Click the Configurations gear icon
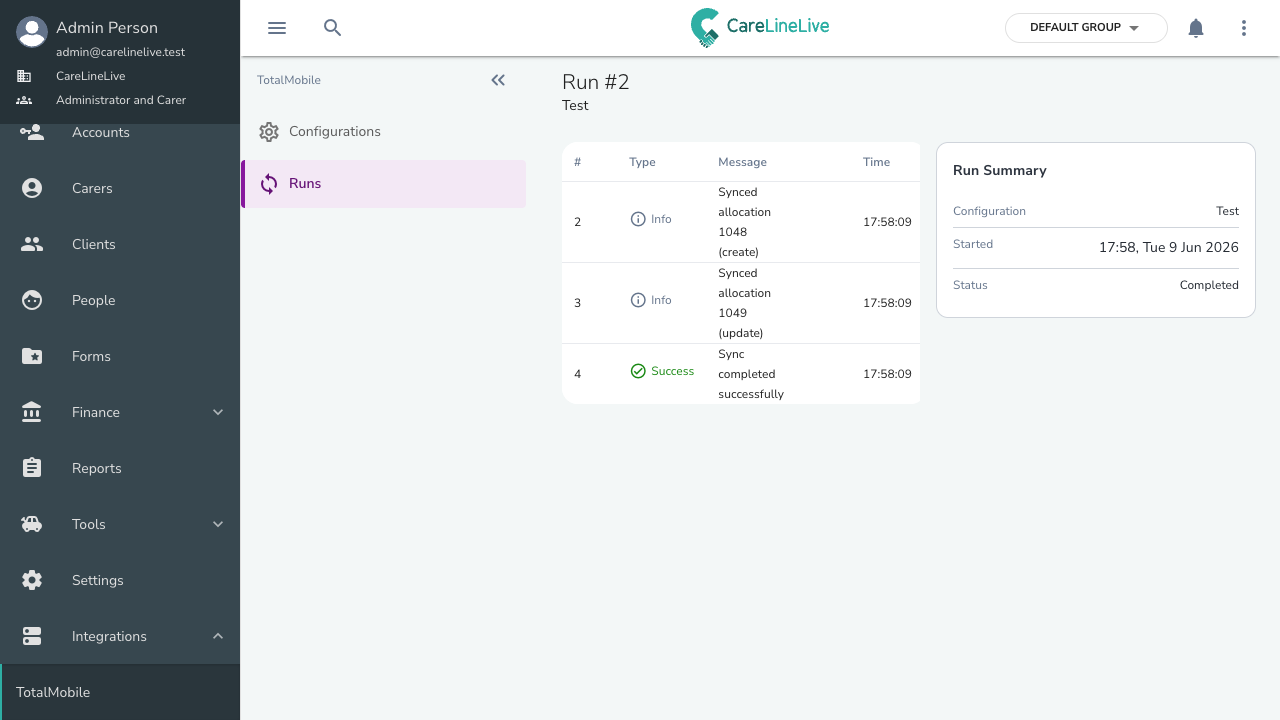Screen dimensions: 1280x720 pos(268,132)
